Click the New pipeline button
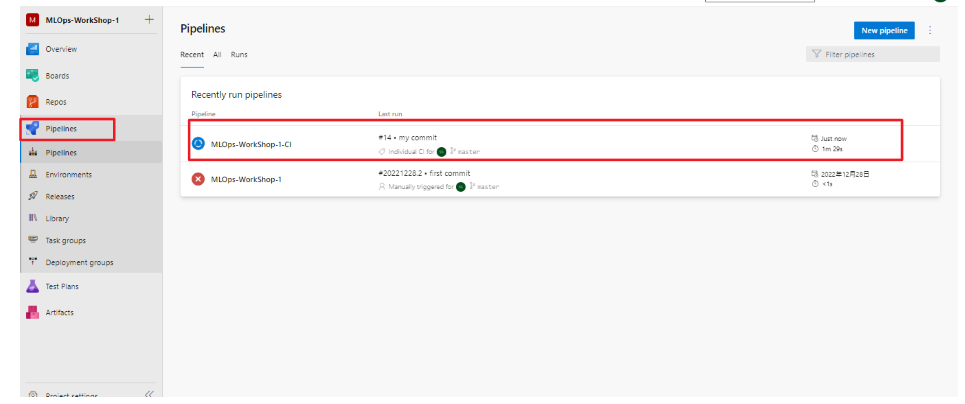965x404 pixels. coord(884,30)
